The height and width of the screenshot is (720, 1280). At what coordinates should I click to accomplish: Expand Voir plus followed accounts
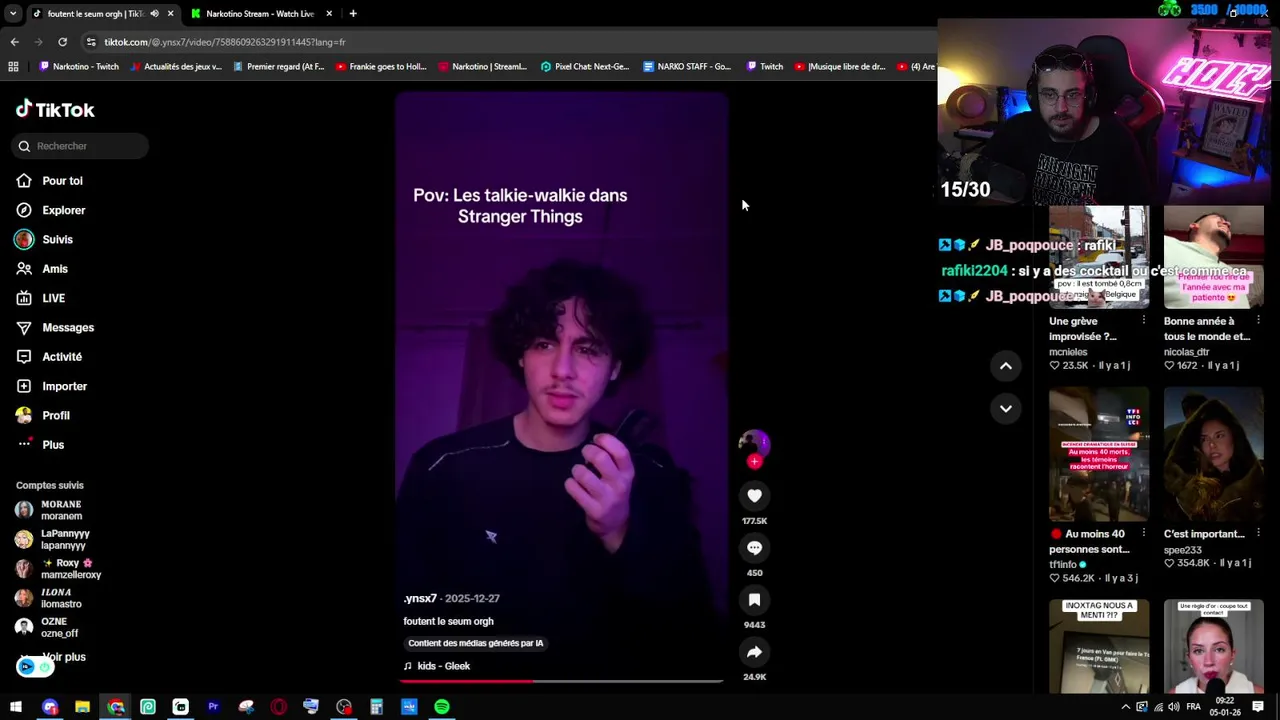[x=64, y=657]
